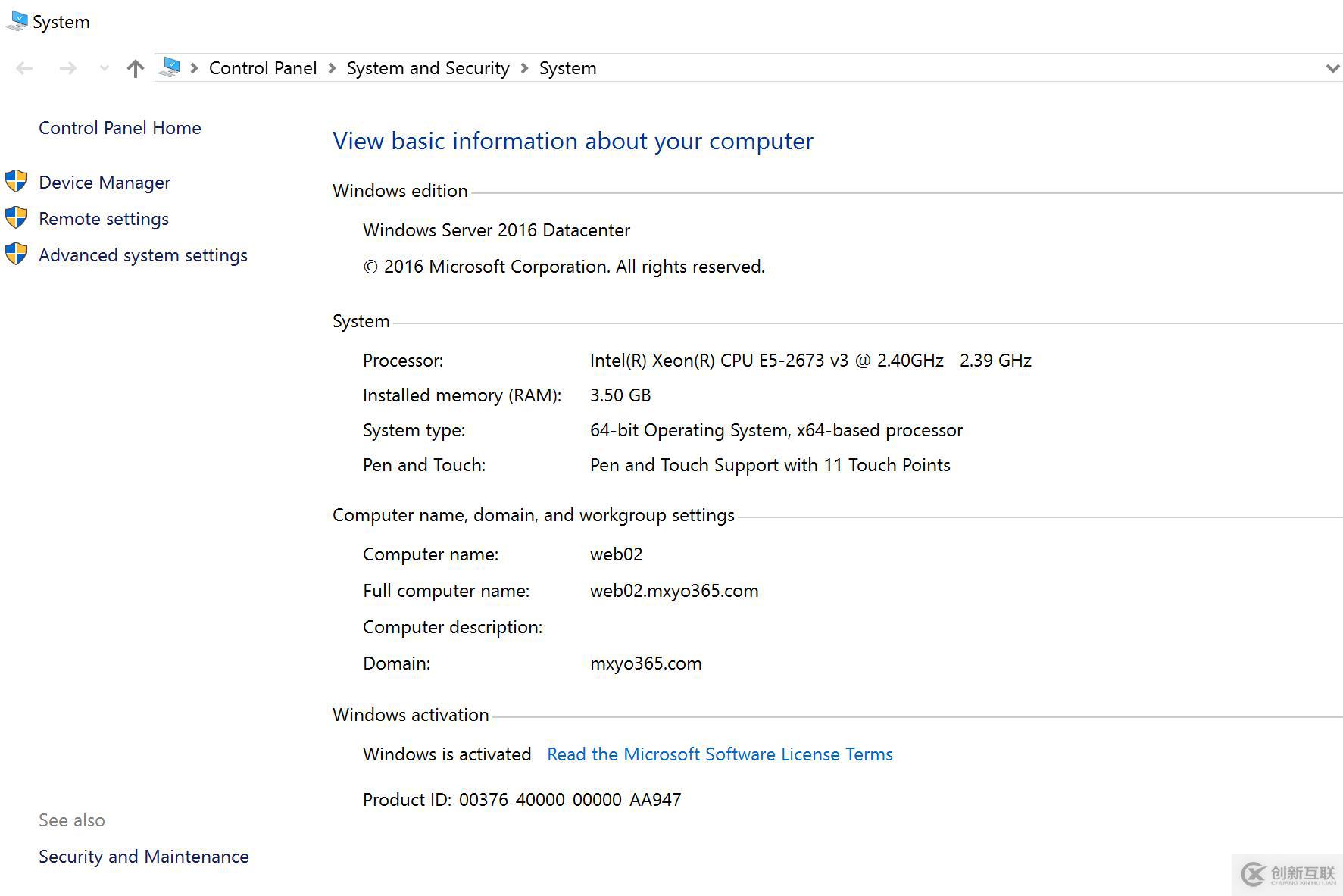
Task: Expand chevron after System and Security breadcrumb
Action: [524, 68]
